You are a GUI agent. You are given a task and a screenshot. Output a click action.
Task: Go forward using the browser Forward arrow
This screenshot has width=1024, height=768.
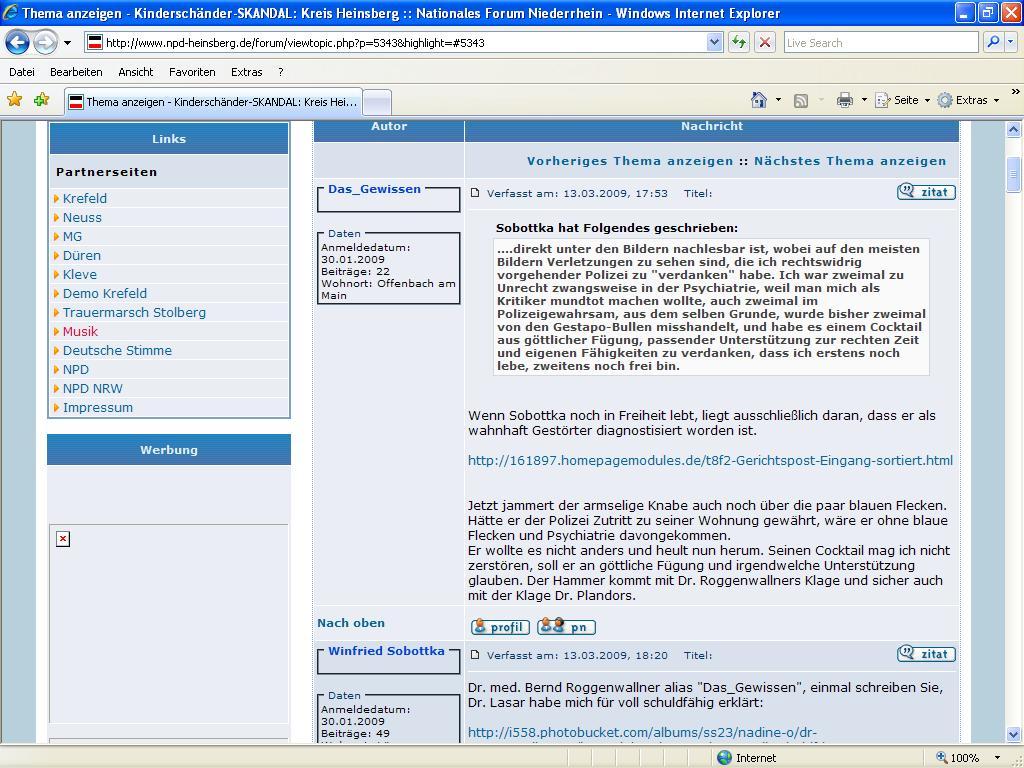coord(45,43)
